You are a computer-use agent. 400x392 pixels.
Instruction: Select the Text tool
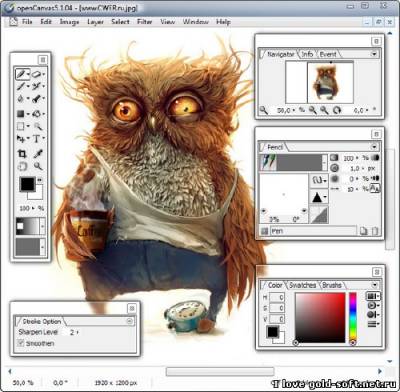point(36,139)
